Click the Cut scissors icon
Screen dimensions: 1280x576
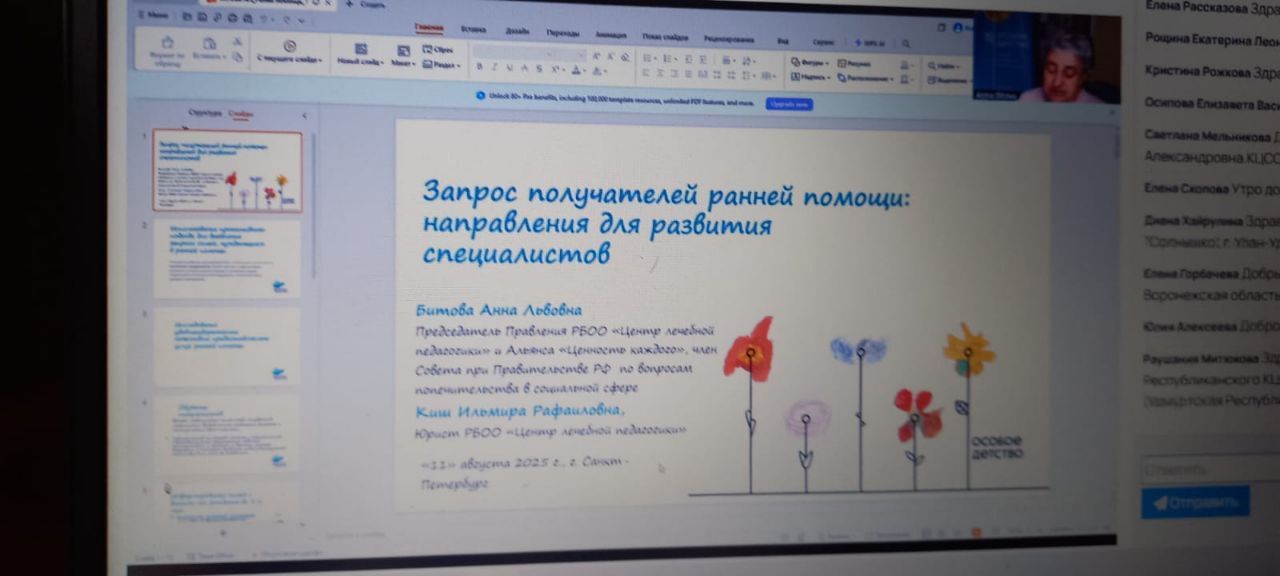coord(237,42)
